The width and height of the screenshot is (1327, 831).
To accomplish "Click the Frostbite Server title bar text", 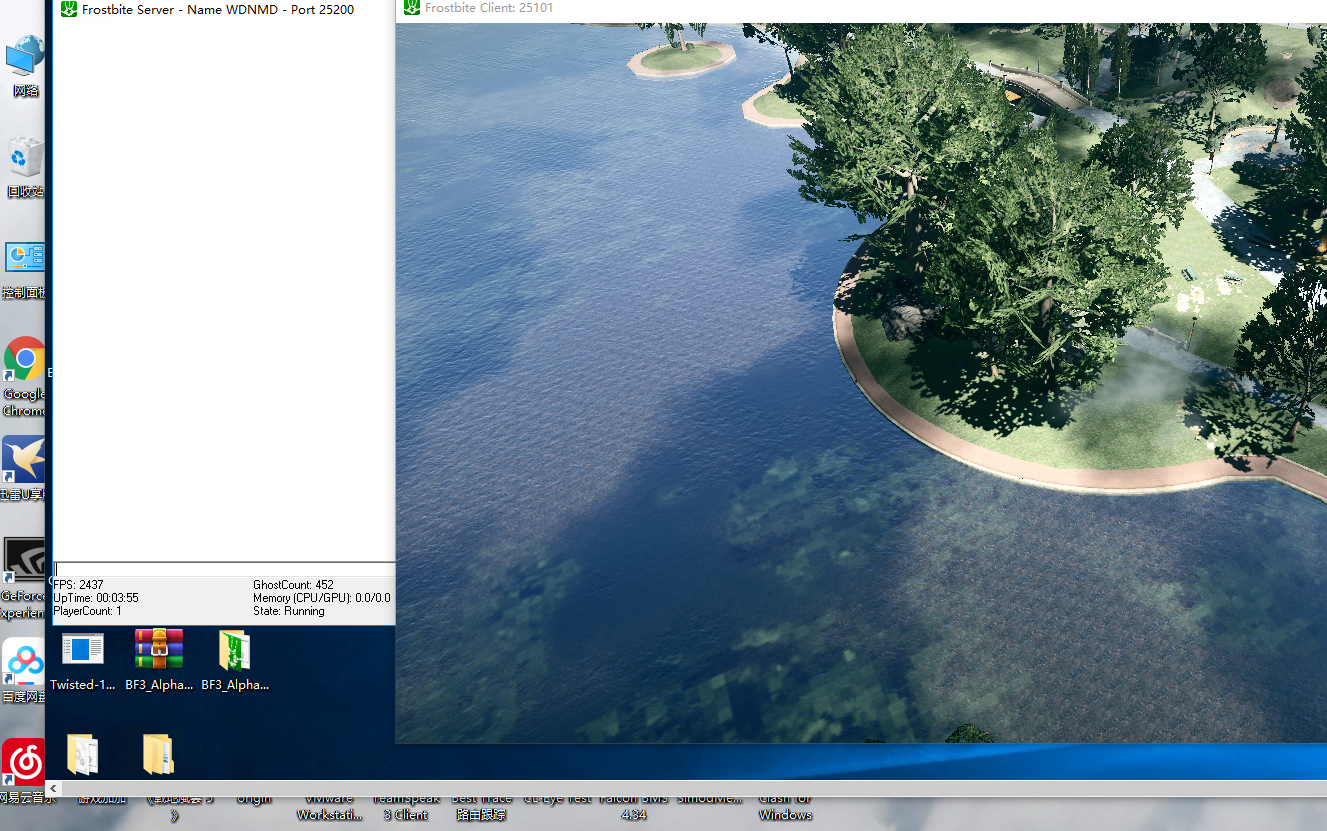I will 218,10.
